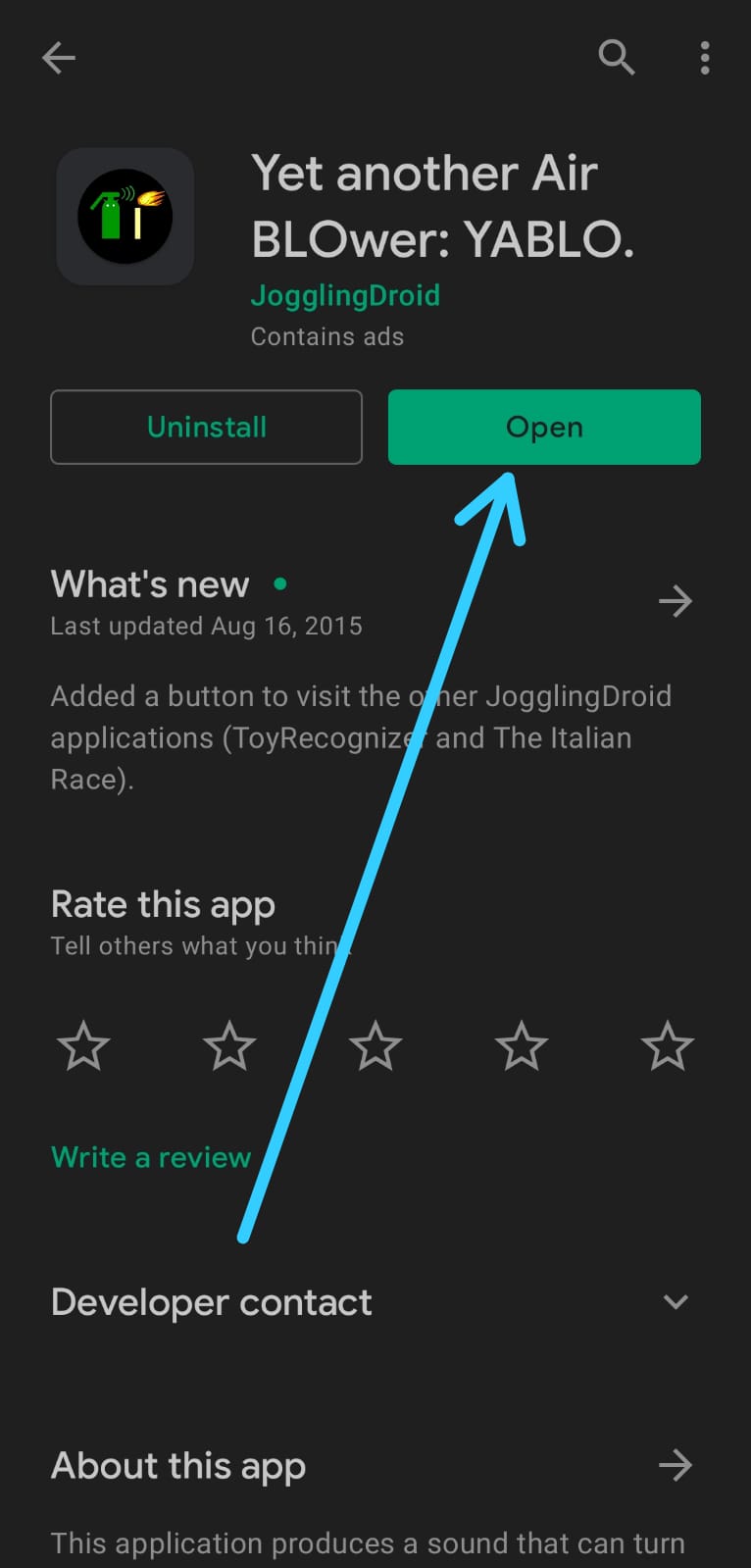Tap the back arrow icon
Viewport: 751px width, 1568px height.
tap(59, 58)
